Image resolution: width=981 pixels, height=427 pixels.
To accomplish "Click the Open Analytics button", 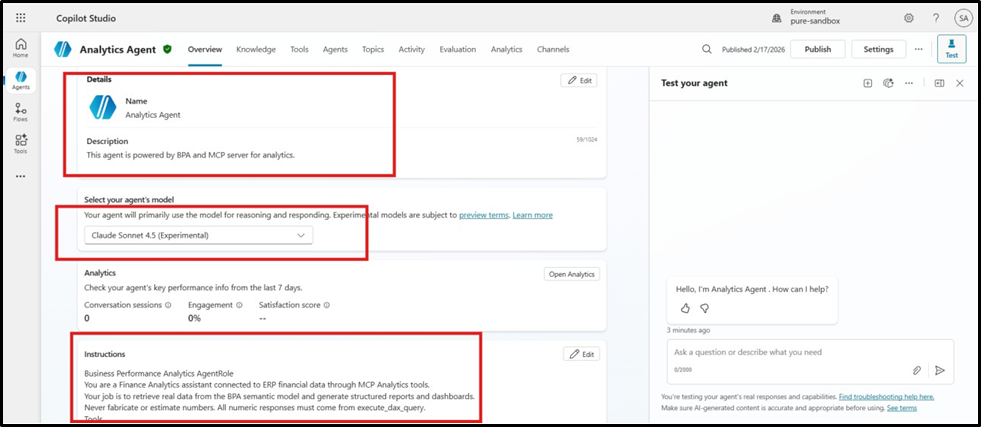I will (572, 274).
